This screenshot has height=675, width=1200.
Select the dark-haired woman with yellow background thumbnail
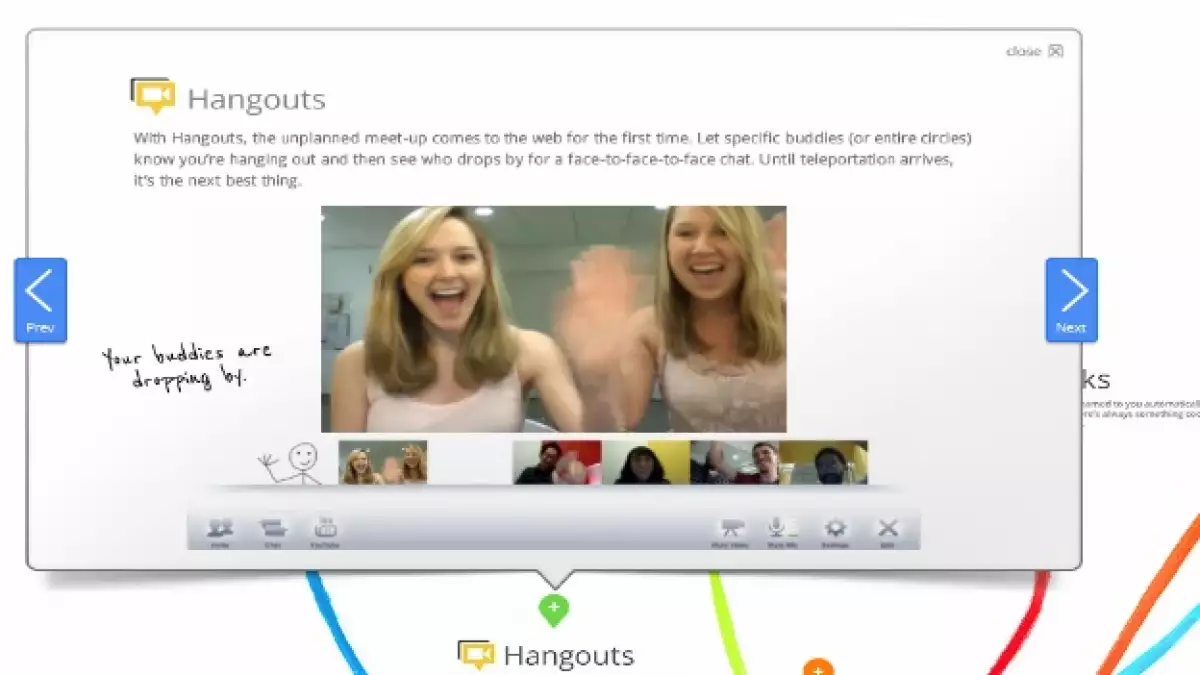(646, 462)
